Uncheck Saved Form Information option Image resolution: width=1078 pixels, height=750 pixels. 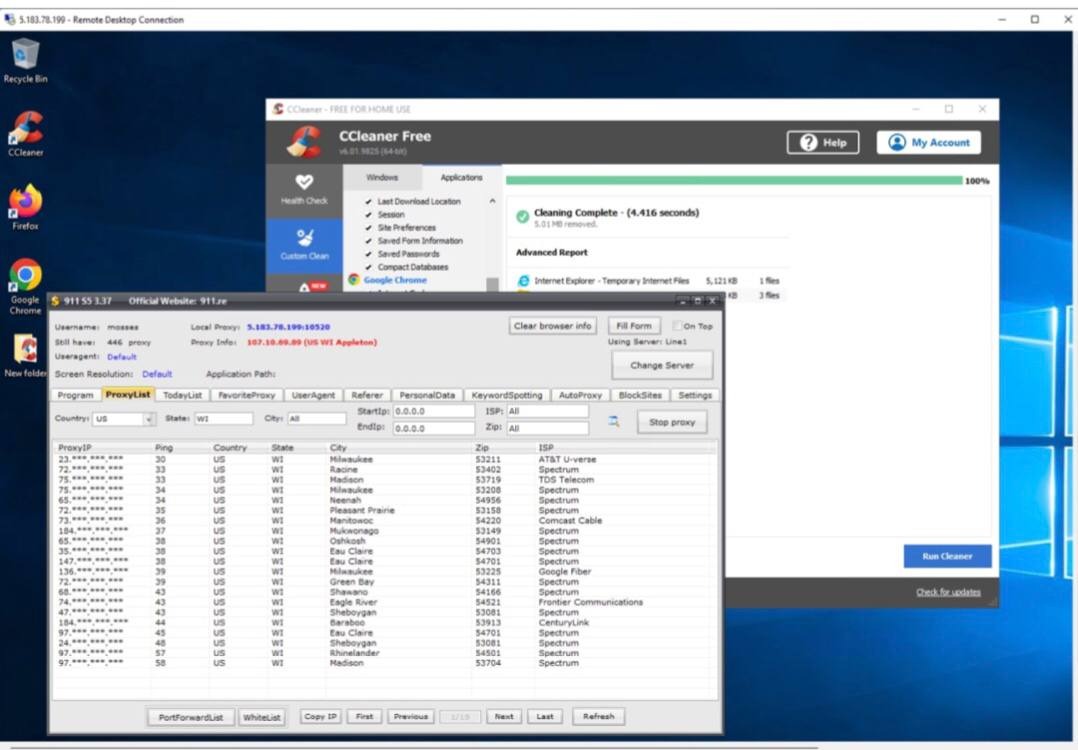[x=368, y=241]
